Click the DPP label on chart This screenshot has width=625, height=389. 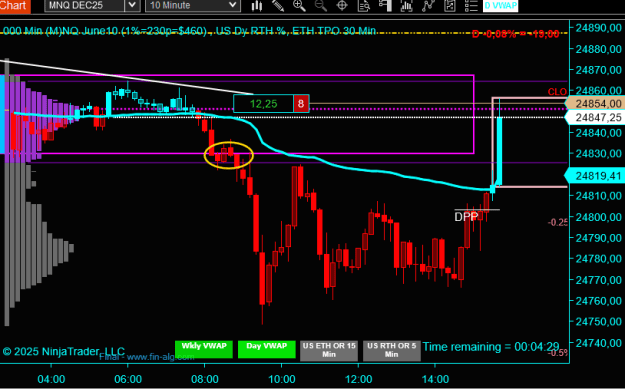point(466,217)
